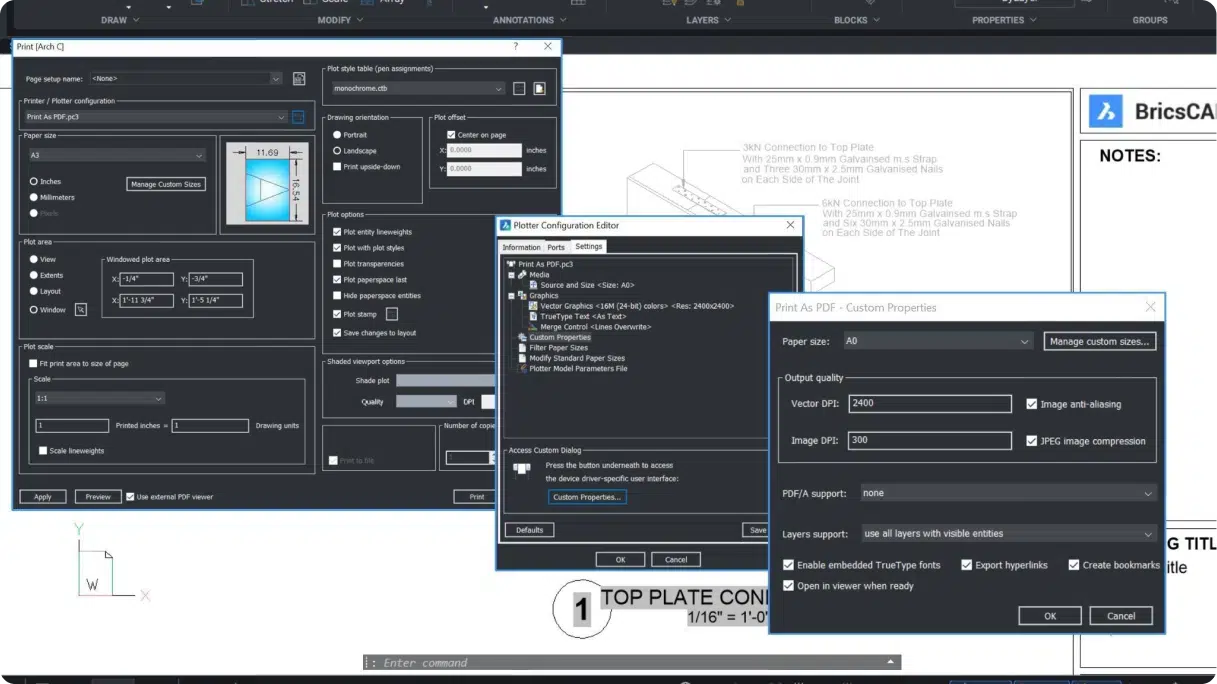This screenshot has height=684, width=1217.
Task: Open plotter configuration editor icon next to Print As PDF.pc3
Action: [x=297, y=117]
